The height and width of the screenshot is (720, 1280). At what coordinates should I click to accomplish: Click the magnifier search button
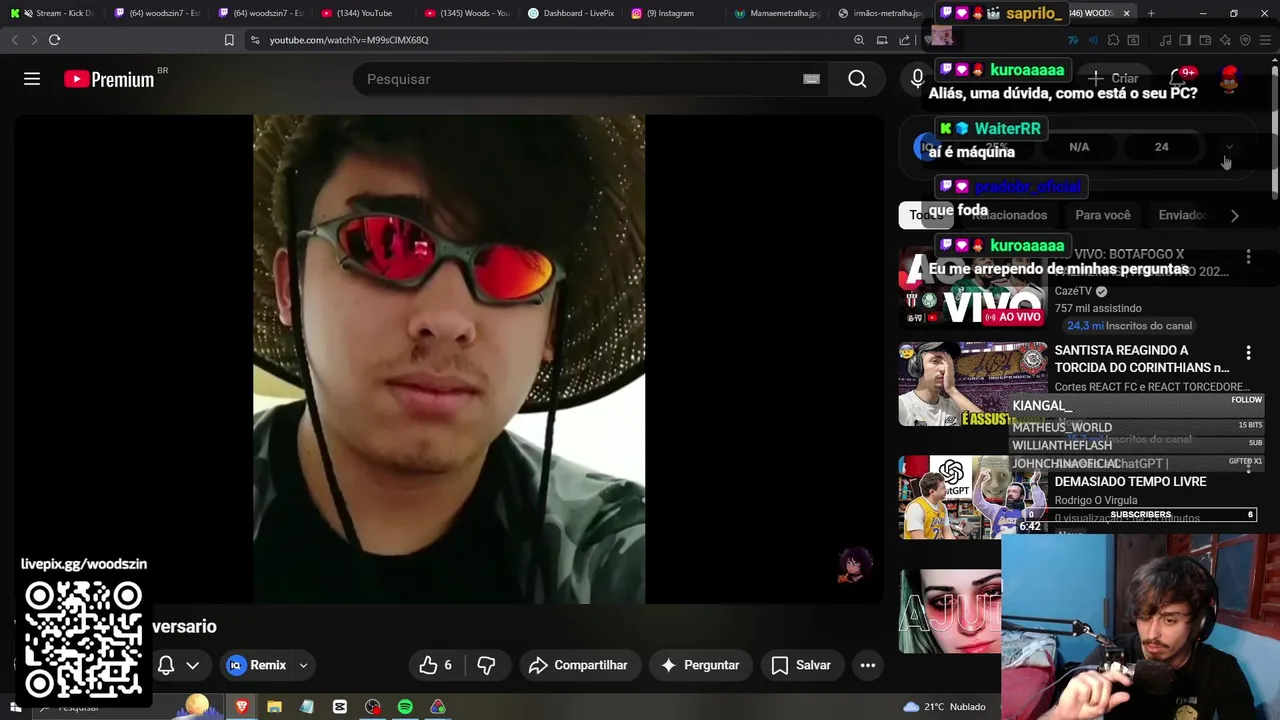pyautogui.click(x=857, y=79)
